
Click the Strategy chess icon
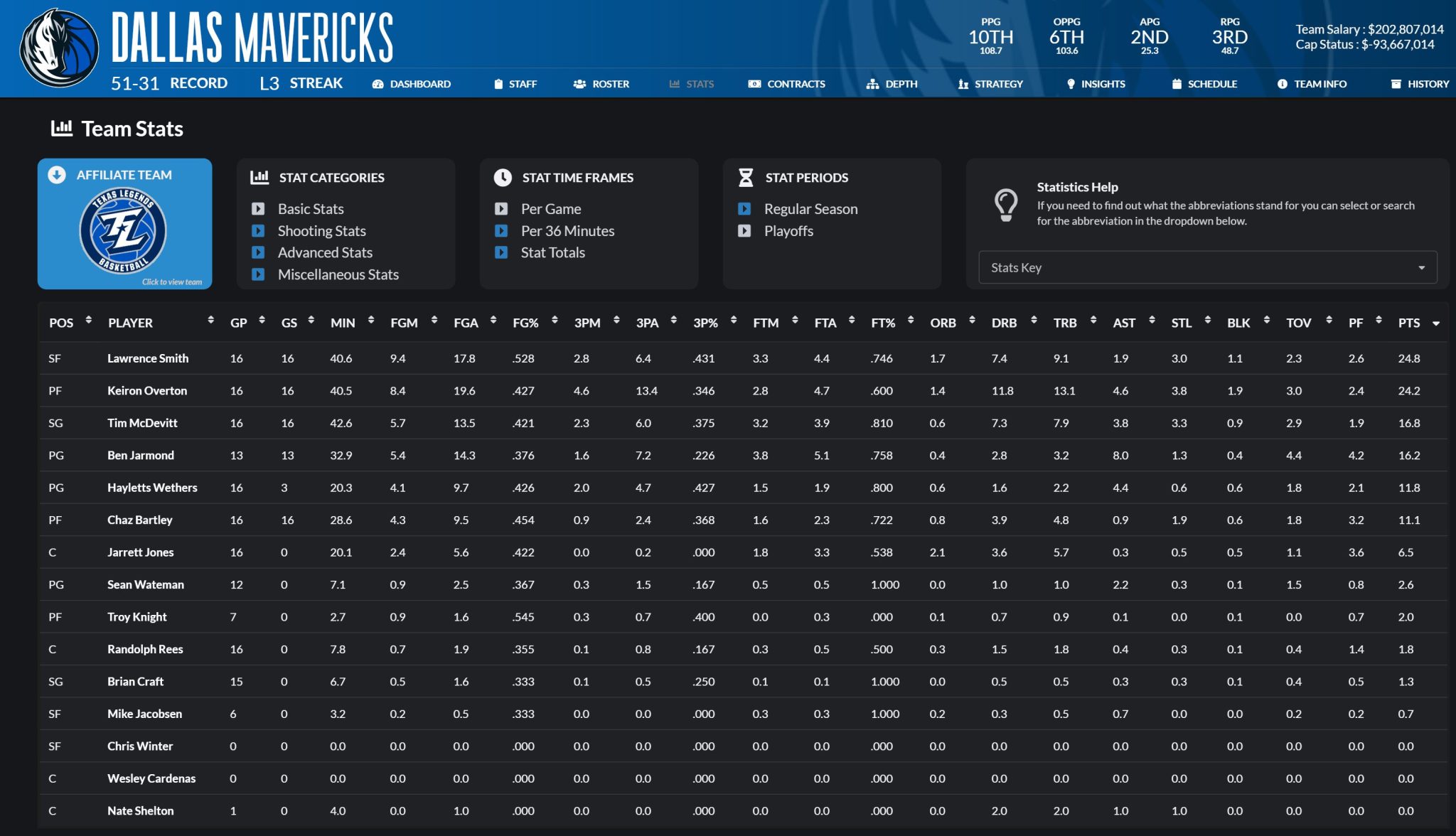pos(963,84)
